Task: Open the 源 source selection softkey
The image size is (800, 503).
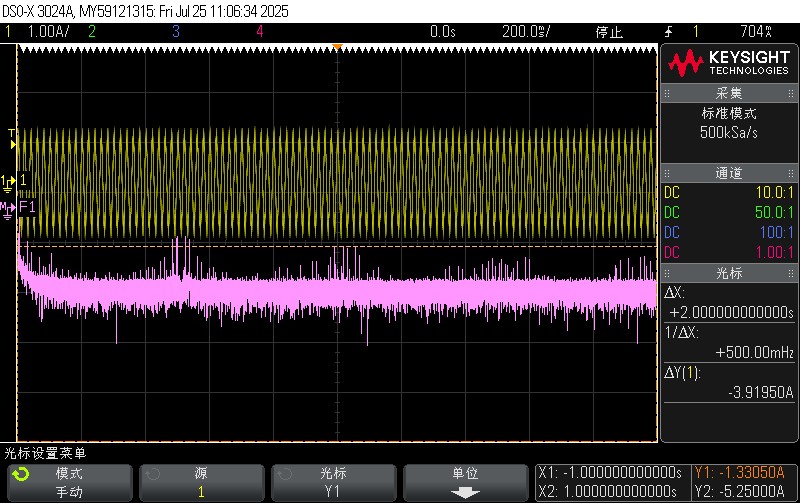Action: point(200,482)
